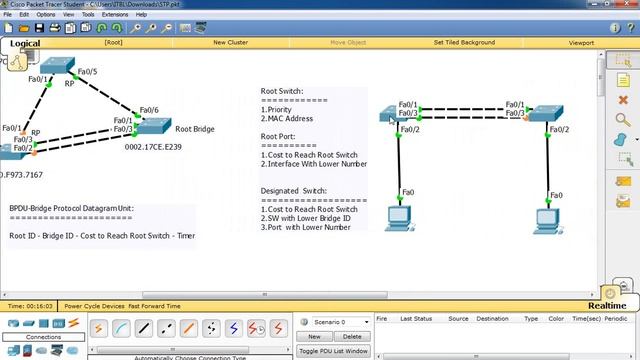Viewport: 640px width, 360px height.
Task: Click the Print icon
Action: [55, 28]
